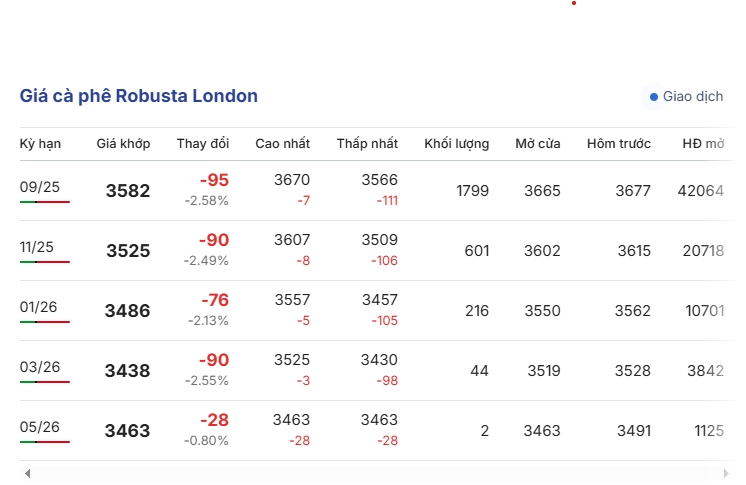Click the price range bar under 01/26
The height and width of the screenshot is (485, 746).
(x=45, y=322)
